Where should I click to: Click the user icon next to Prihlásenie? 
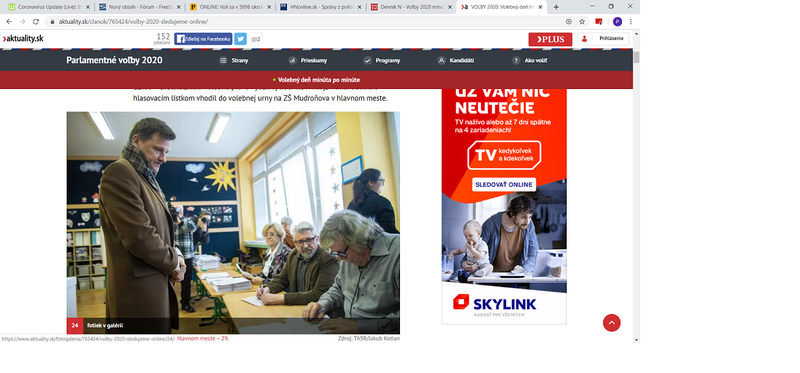tap(584, 39)
